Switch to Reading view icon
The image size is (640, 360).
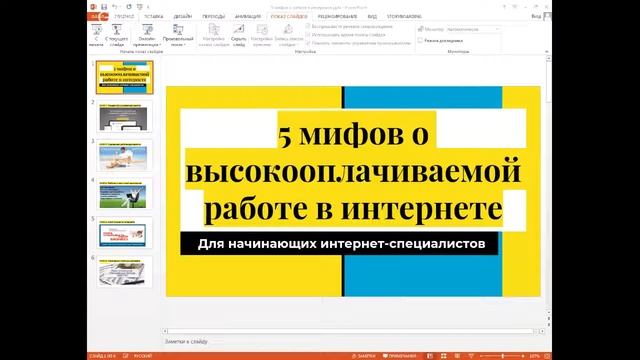pos(458,356)
